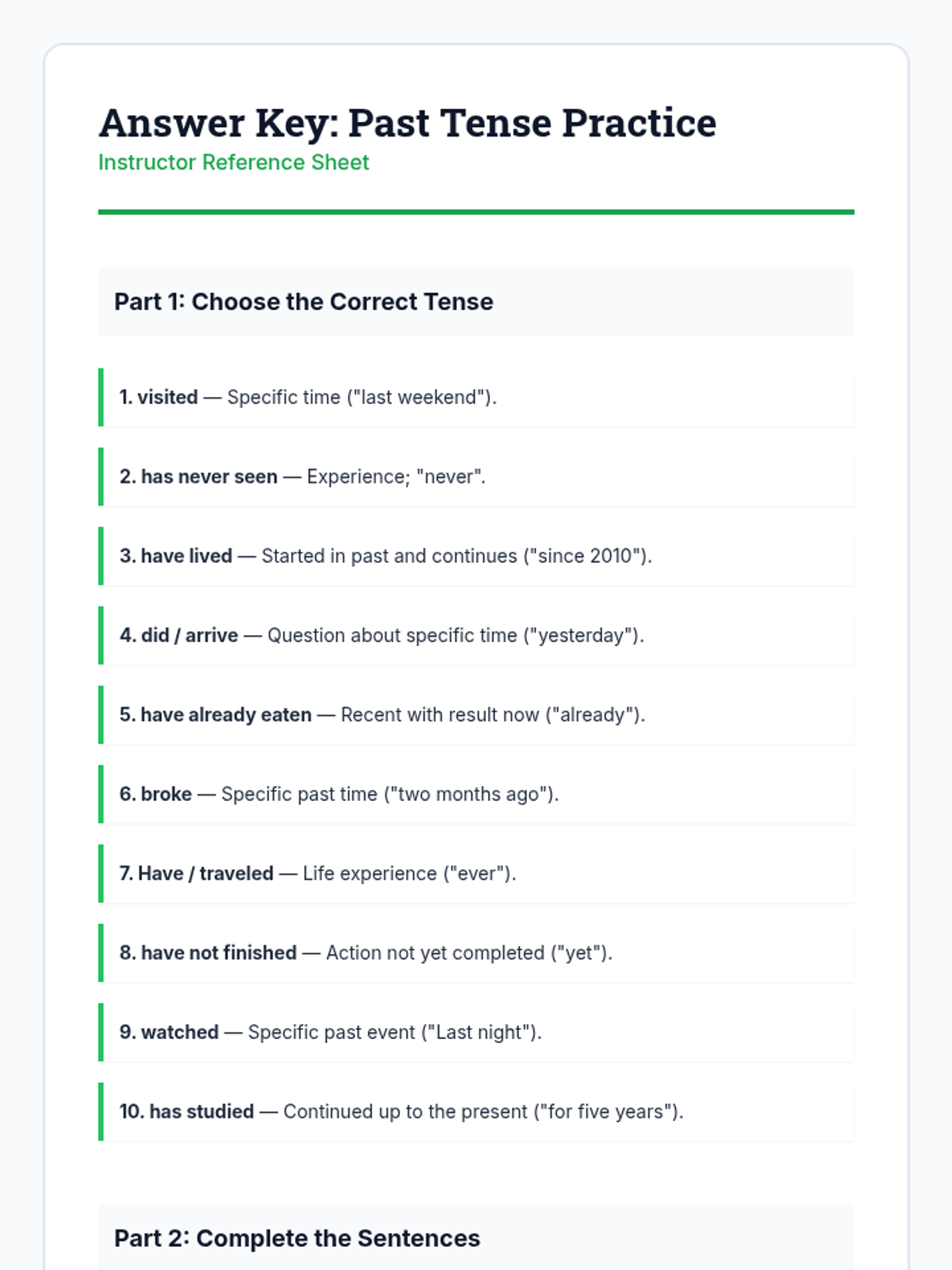Click answer 10 'has studied' row

476,1111
